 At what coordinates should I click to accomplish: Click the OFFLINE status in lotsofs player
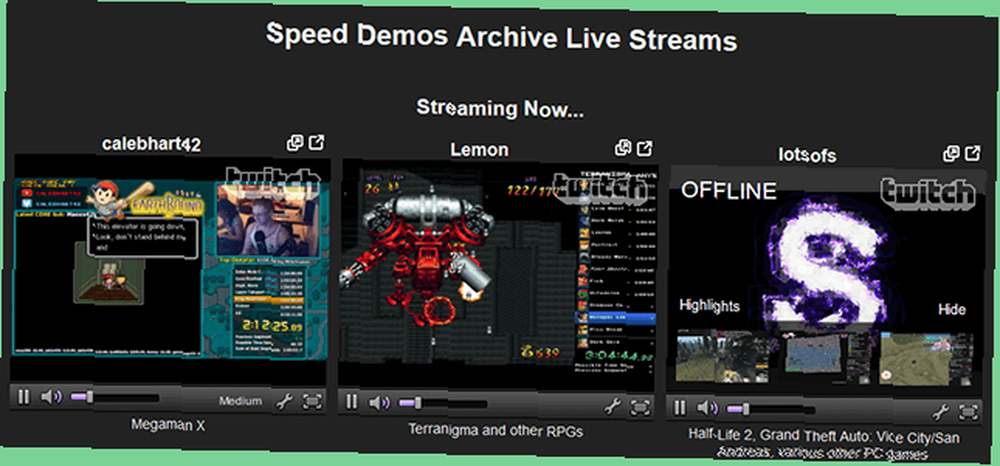(x=728, y=190)
